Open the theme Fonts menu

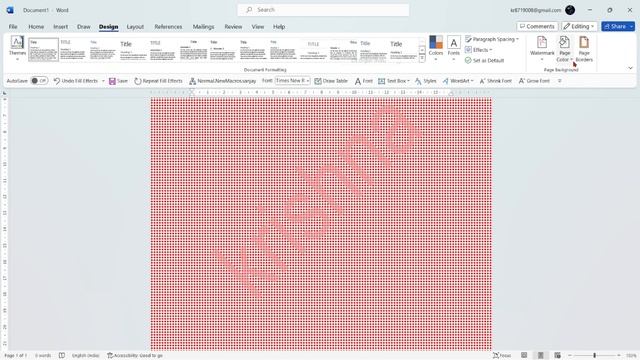point(453,48)
